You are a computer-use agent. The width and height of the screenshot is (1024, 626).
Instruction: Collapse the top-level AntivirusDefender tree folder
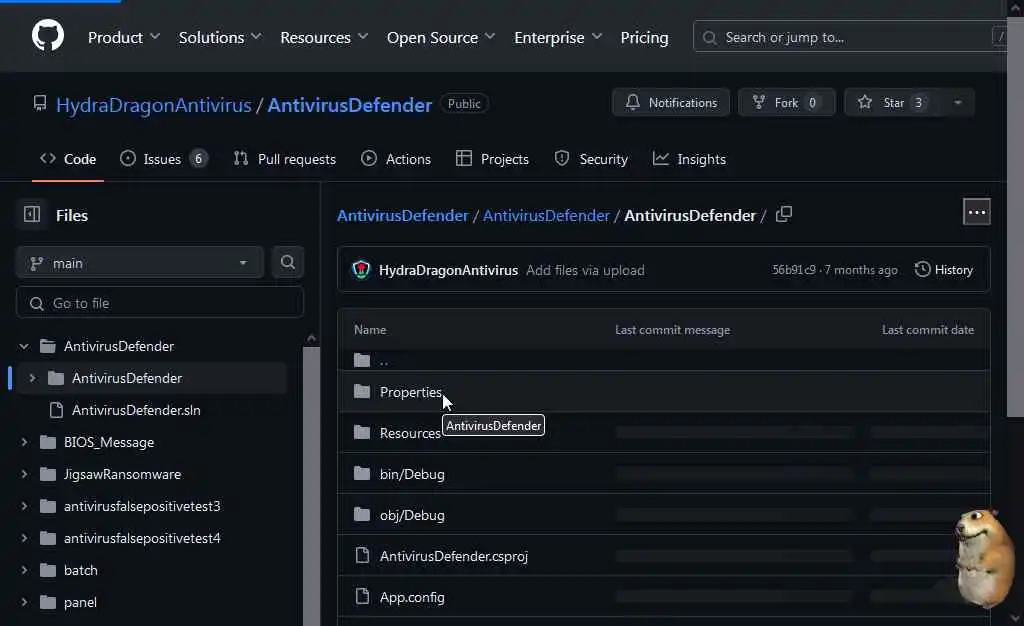[24, 346]
